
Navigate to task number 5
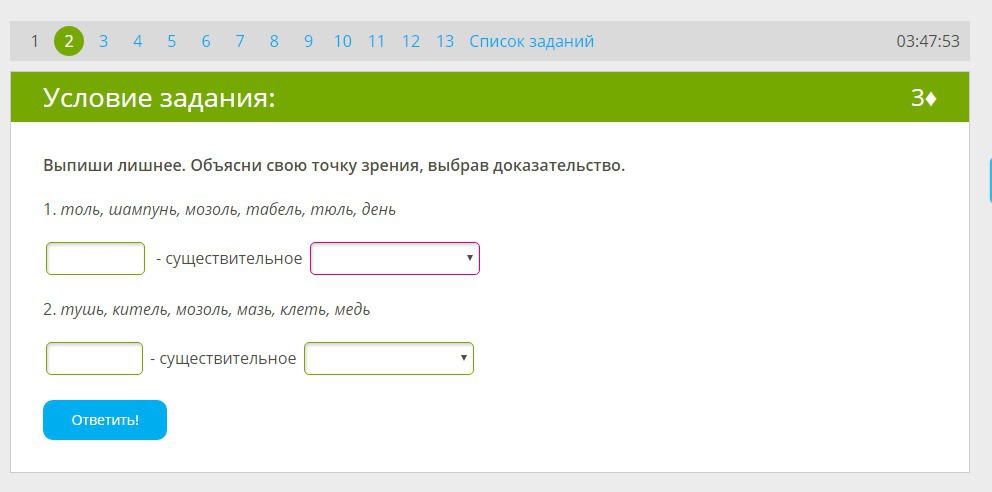click(x=171, y=41)
